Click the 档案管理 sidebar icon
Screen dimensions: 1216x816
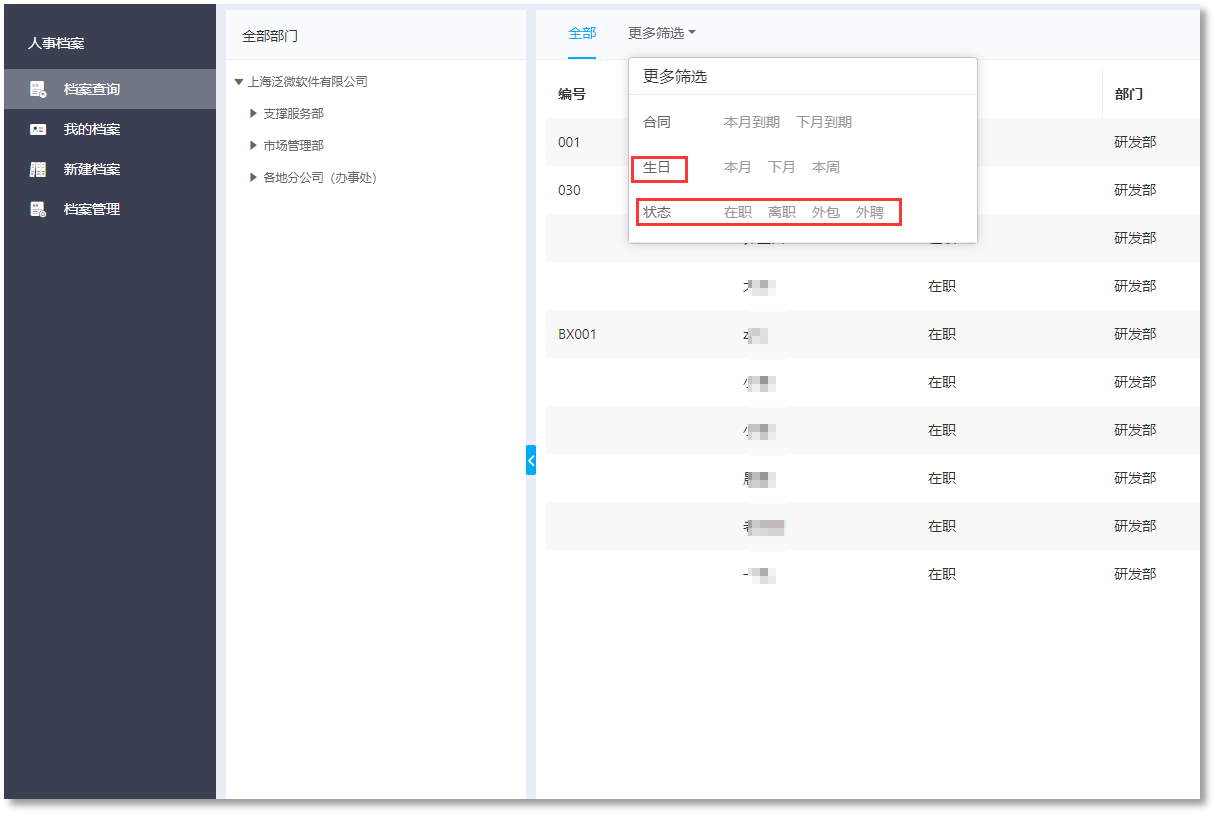pos(38,209)
